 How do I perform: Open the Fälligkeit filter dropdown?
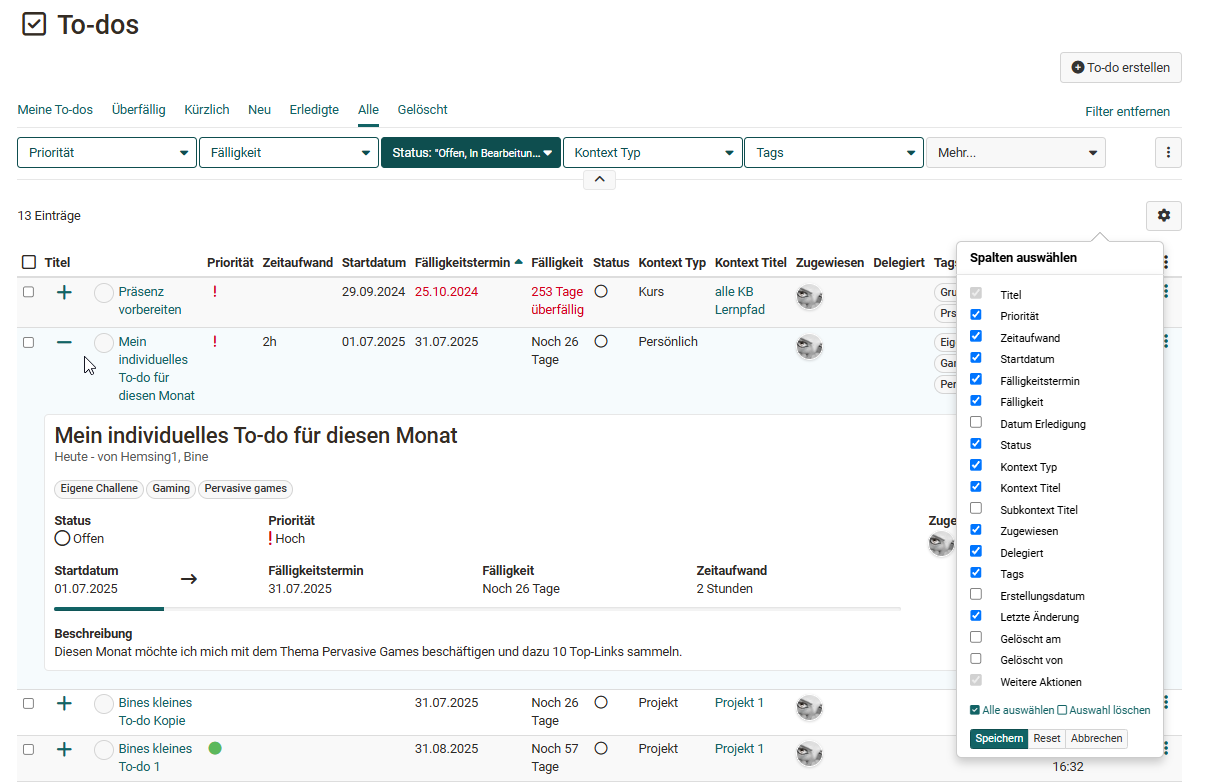[288, 153]
